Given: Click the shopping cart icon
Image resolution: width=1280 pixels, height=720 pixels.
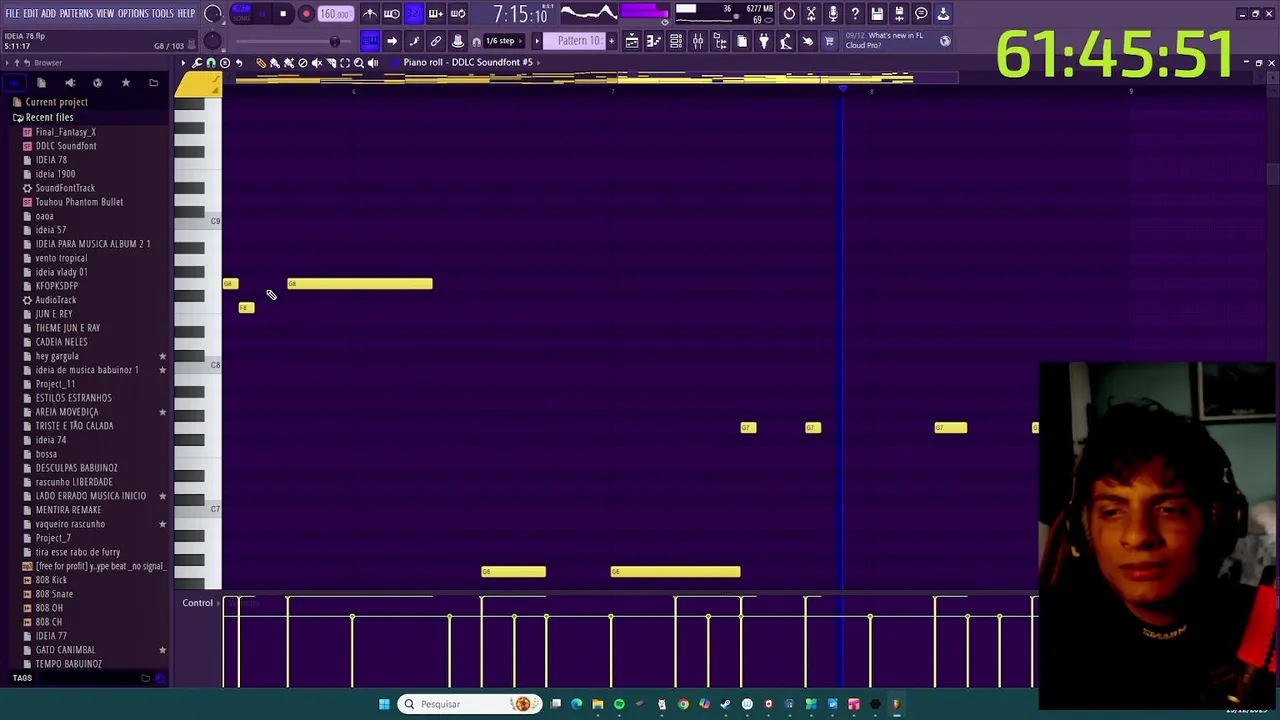Looking at the screenshot, I should coord(829,41).
